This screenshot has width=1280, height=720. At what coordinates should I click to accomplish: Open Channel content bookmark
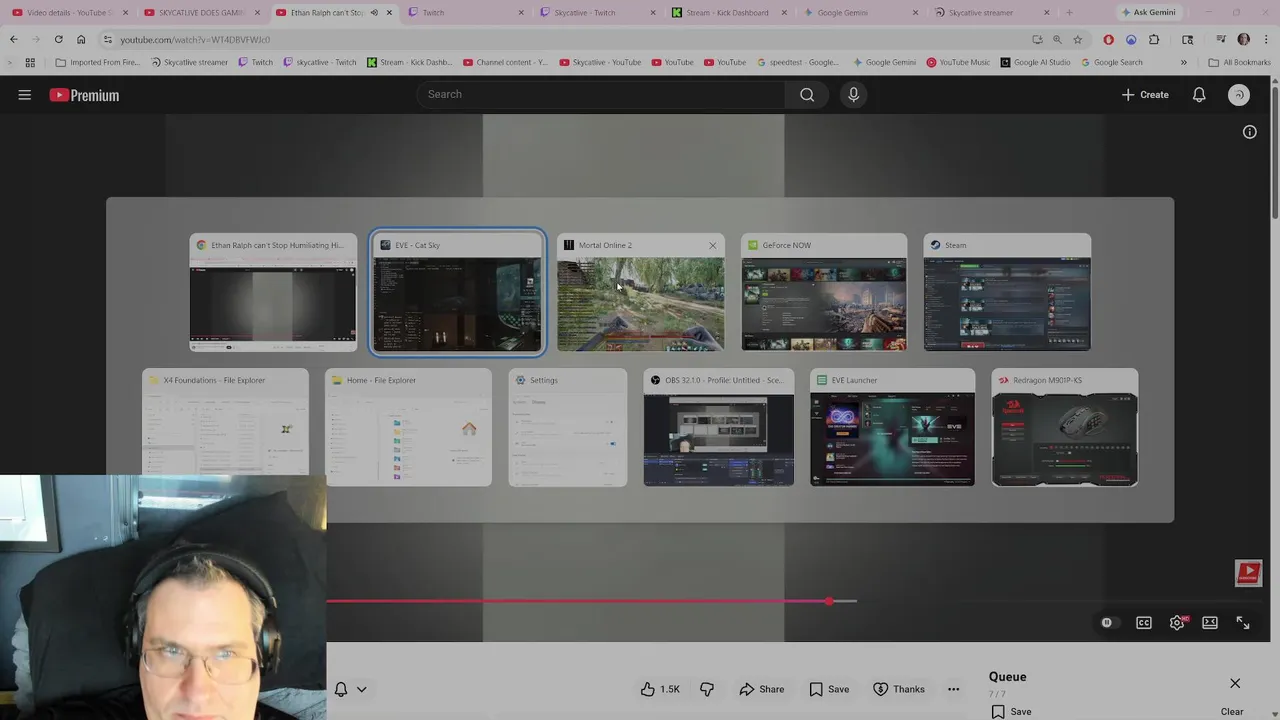505,62
